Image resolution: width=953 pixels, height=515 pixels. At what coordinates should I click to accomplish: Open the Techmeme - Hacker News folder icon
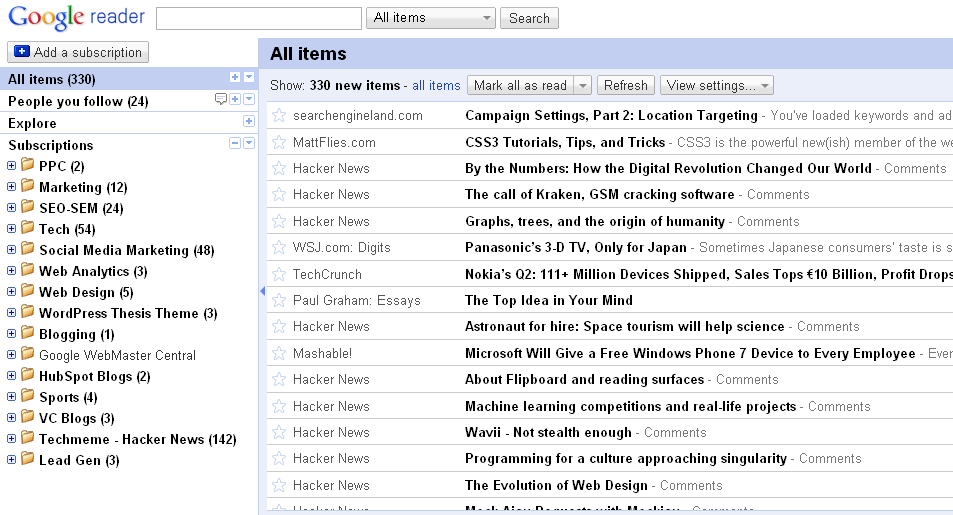click(x=27, y=437)
